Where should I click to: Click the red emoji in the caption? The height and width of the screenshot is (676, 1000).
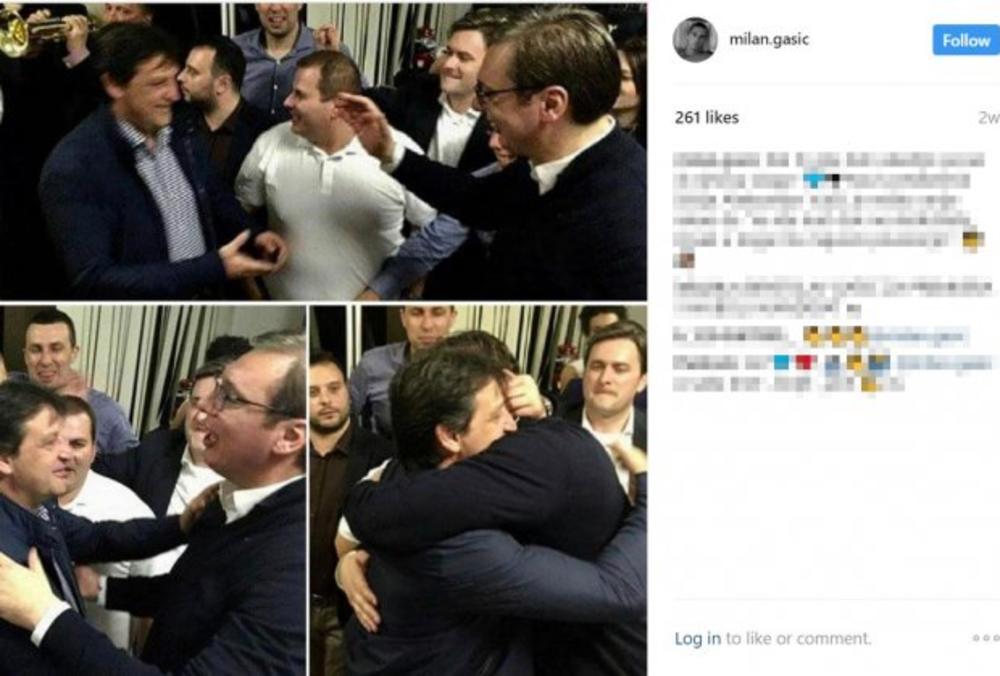click(x=805, y=362)
